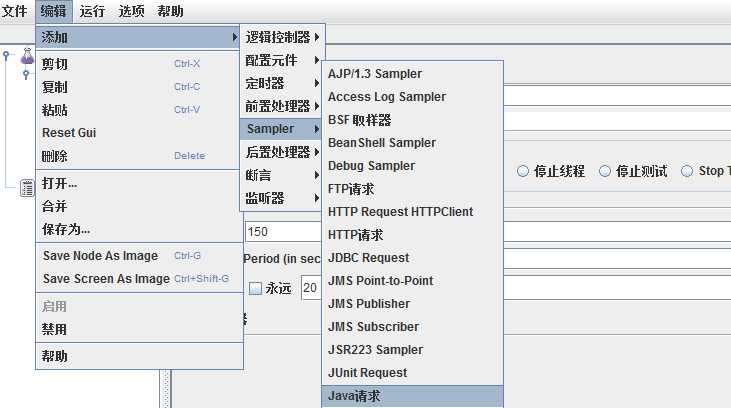Image resolution: width=731 pixels, height=408 pixels.
Task: Select the 添加 menu entry
Action: (x=138, y=37)
